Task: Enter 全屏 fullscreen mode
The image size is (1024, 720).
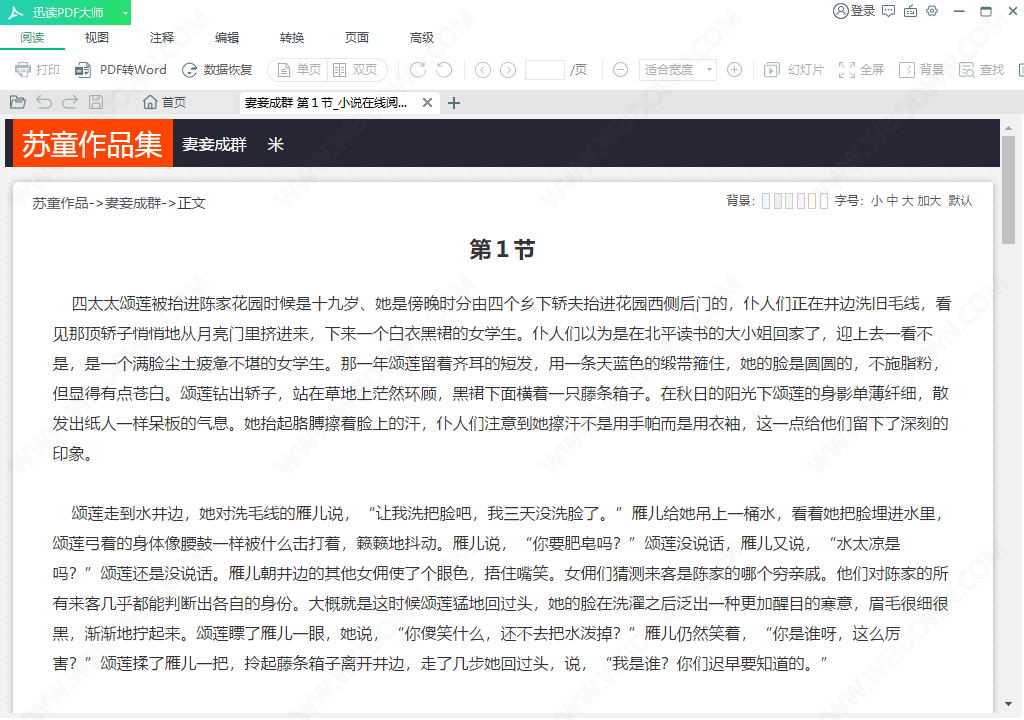Action: point(861,70)
